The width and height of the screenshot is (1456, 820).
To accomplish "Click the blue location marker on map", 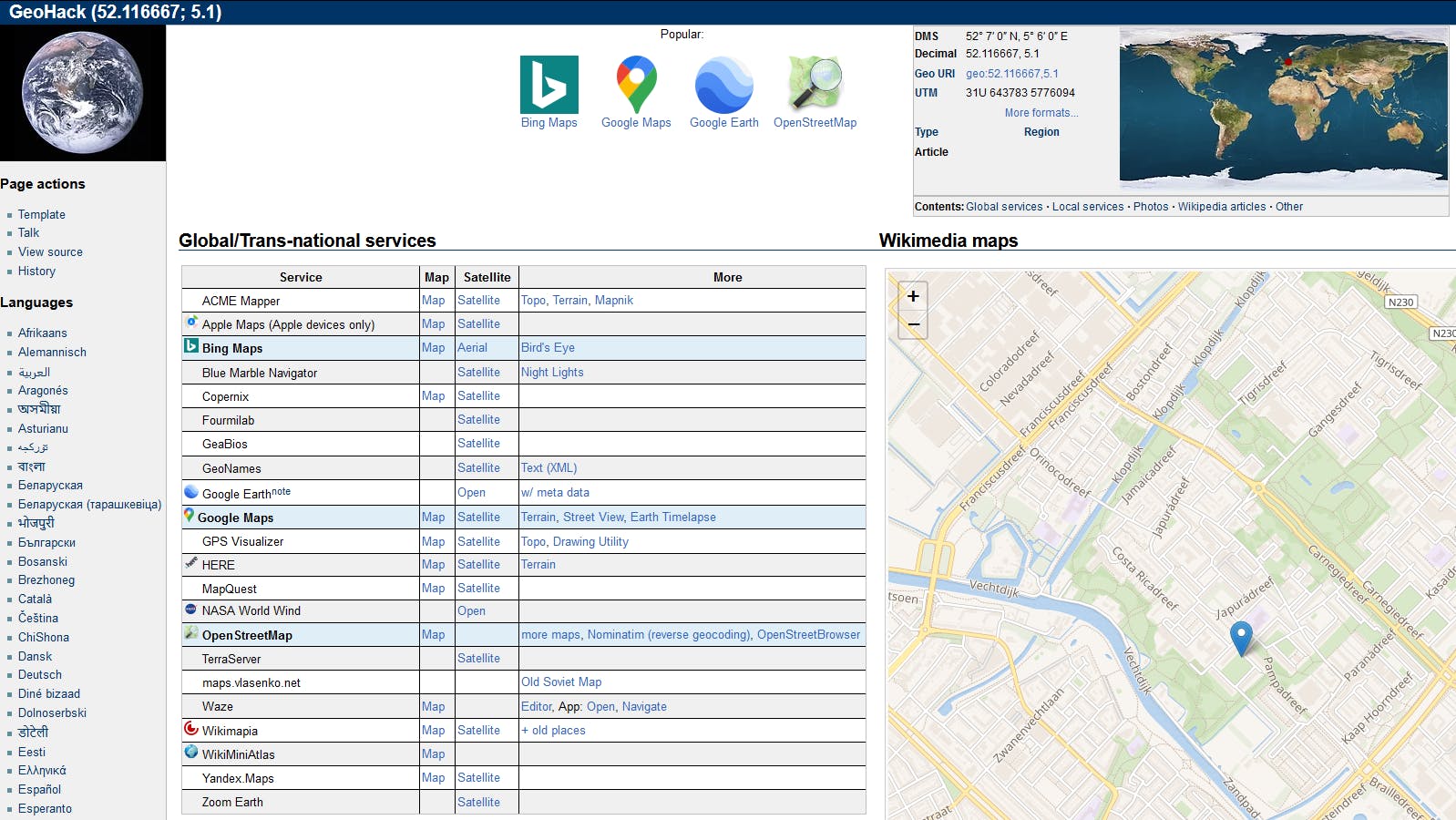I will click(1241, 637).
